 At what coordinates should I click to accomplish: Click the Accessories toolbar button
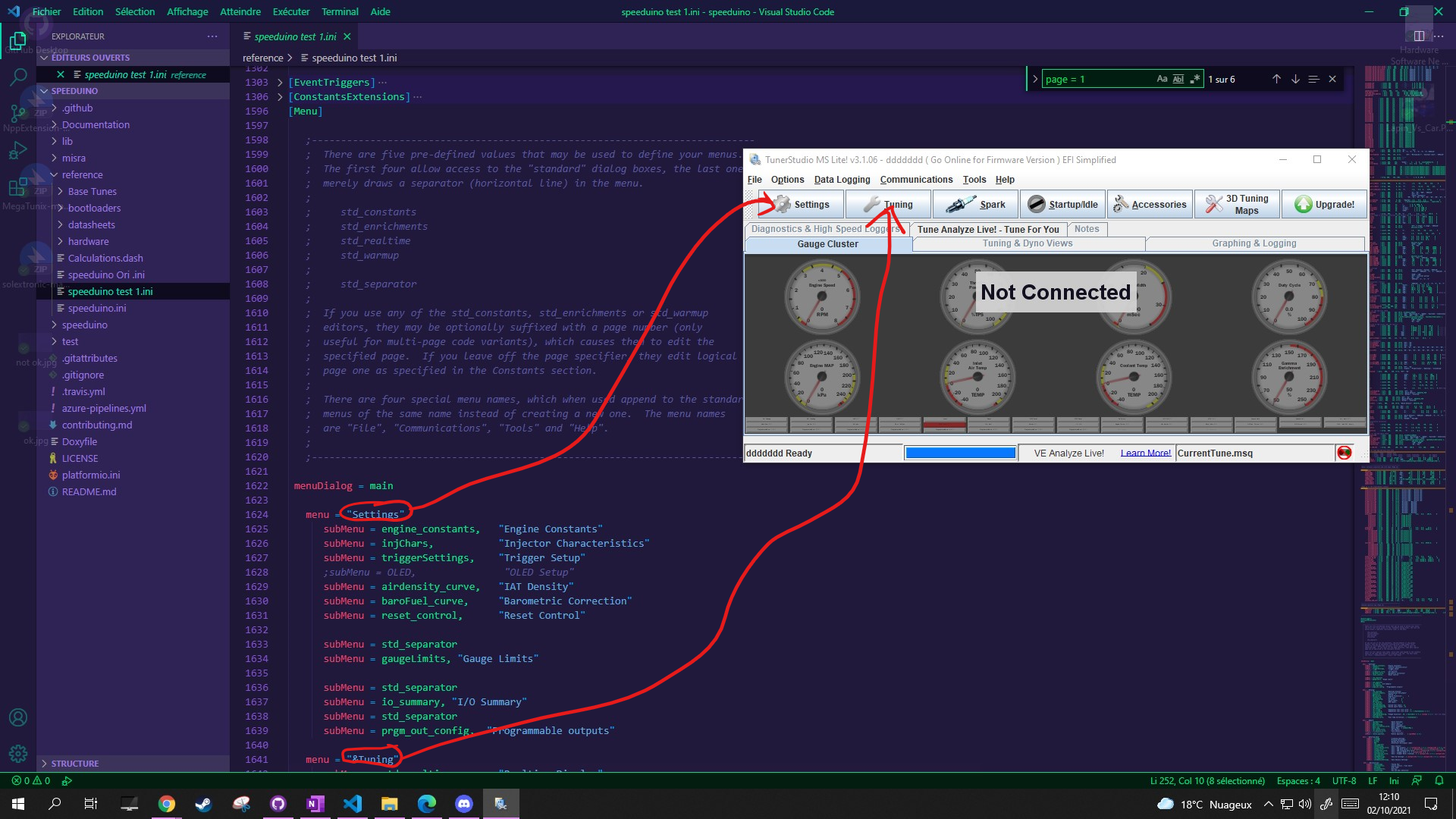pyautogui.click(x=1150, y=205)
